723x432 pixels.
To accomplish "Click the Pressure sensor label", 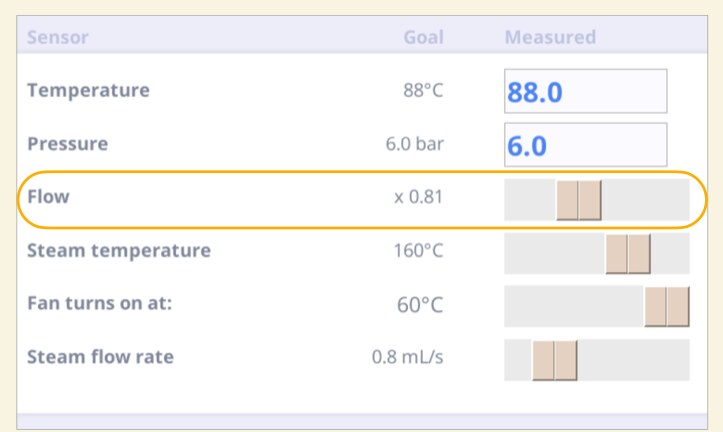I will [x=68, y=143].
